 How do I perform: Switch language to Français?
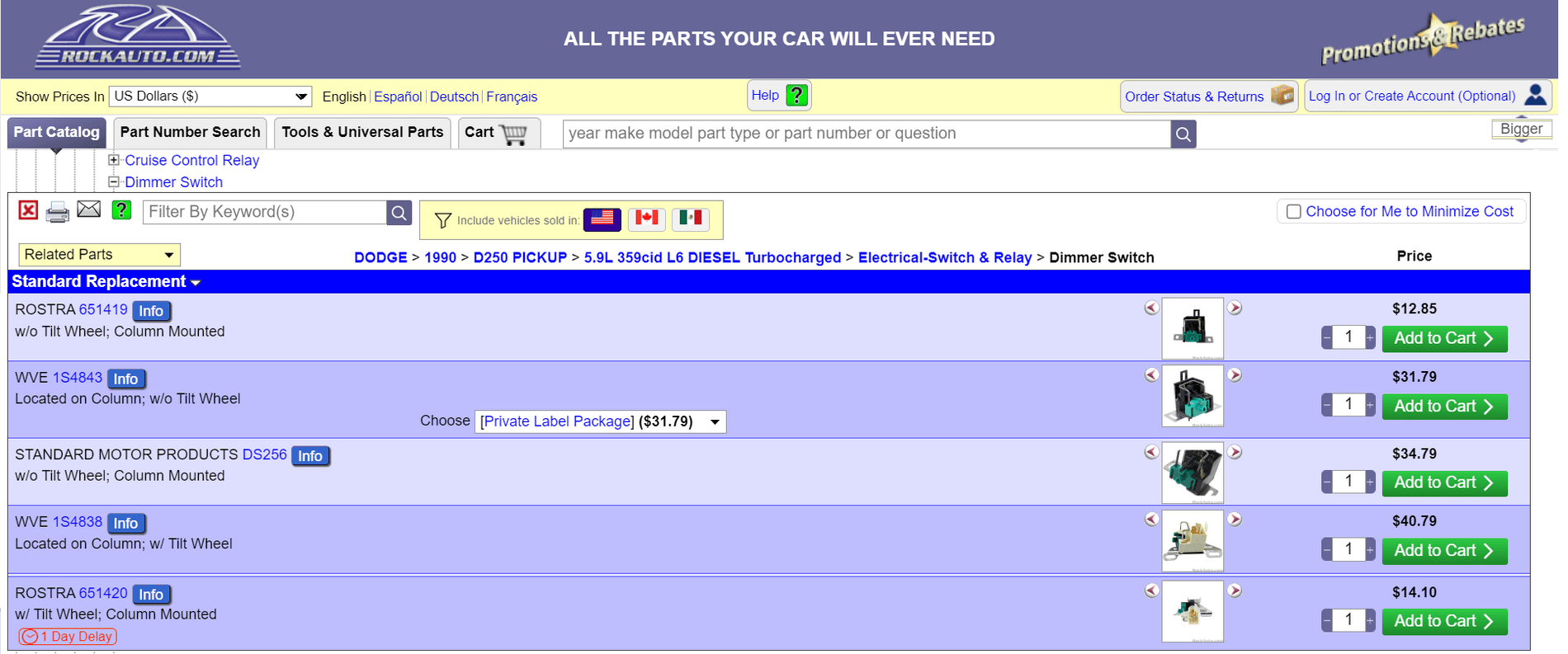coord(512,96)
